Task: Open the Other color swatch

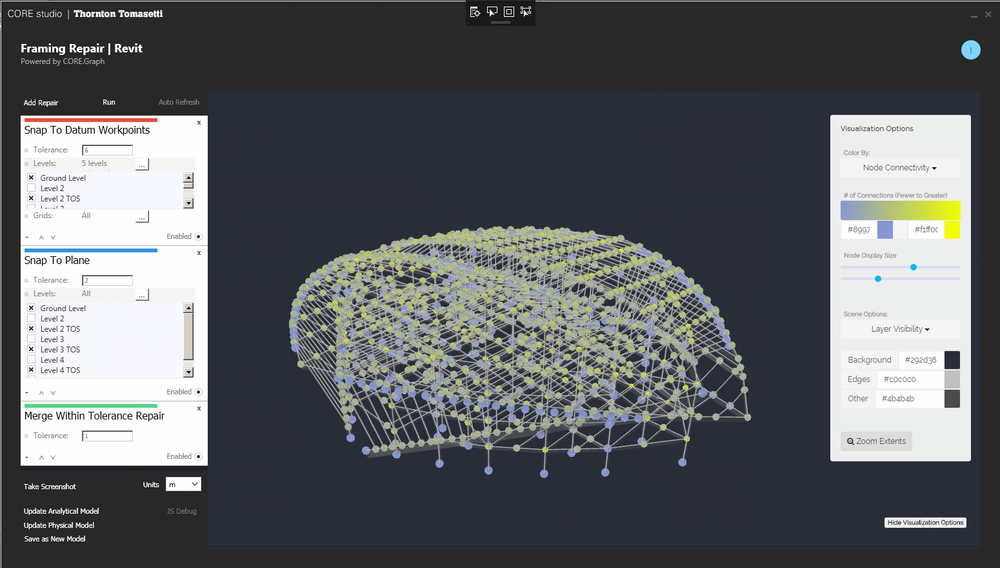Action: 952,399
